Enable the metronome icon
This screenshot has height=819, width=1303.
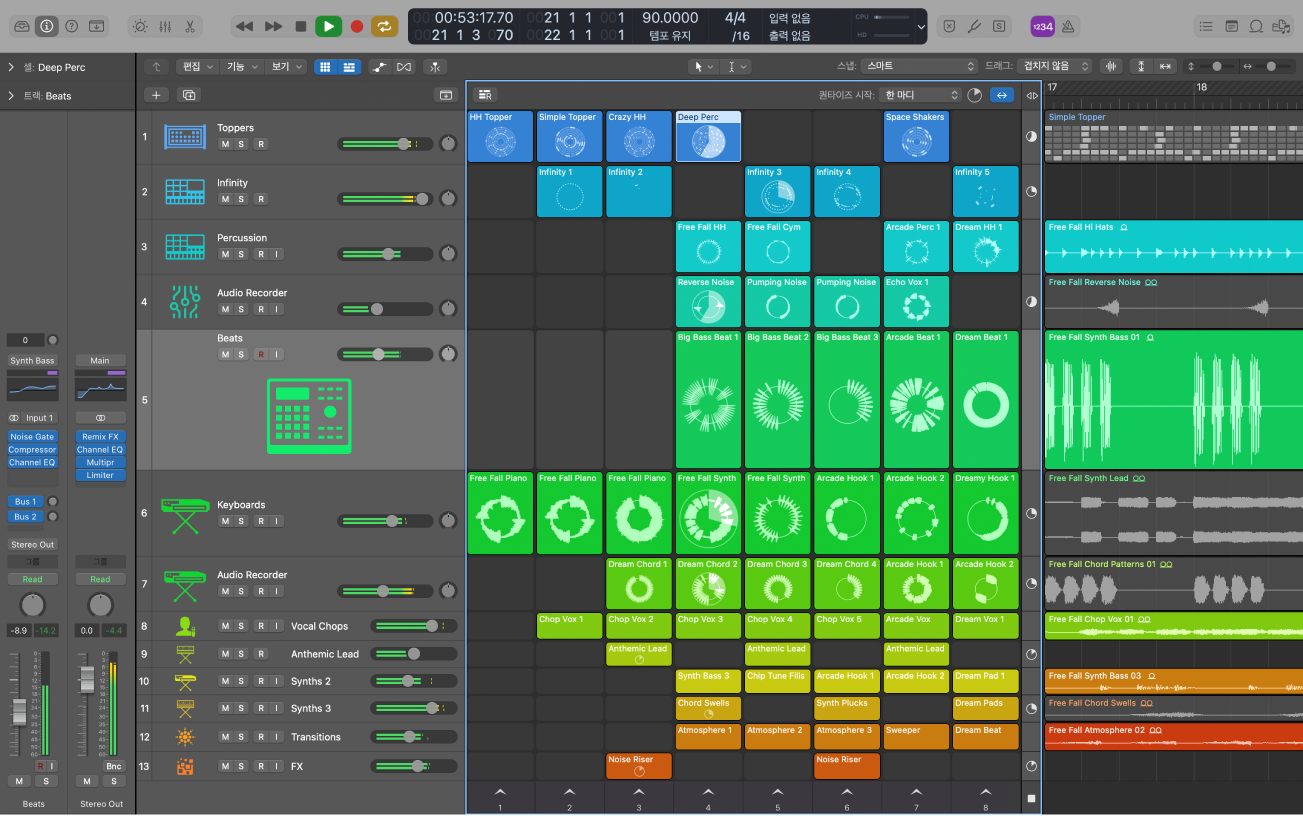coord(139,26)
